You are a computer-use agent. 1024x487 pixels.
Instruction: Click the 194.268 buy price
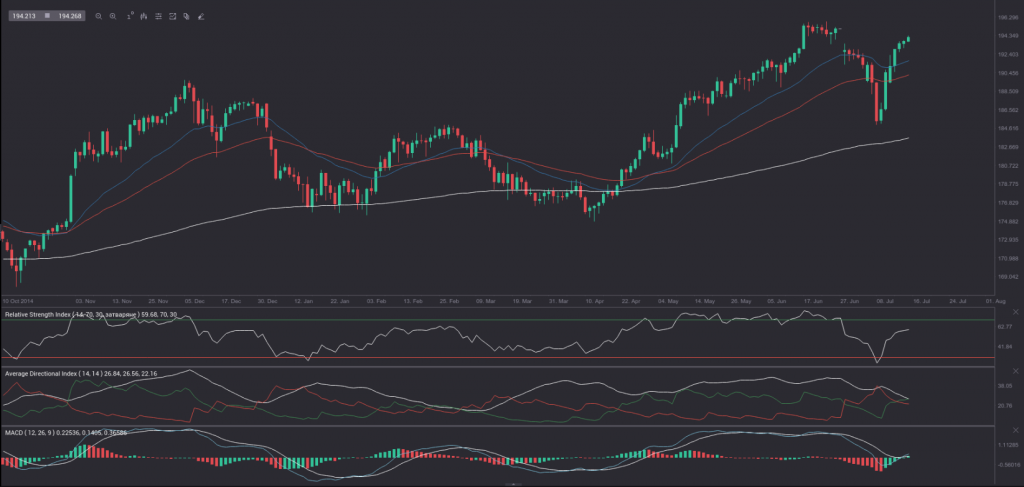(x=70, y=17)
